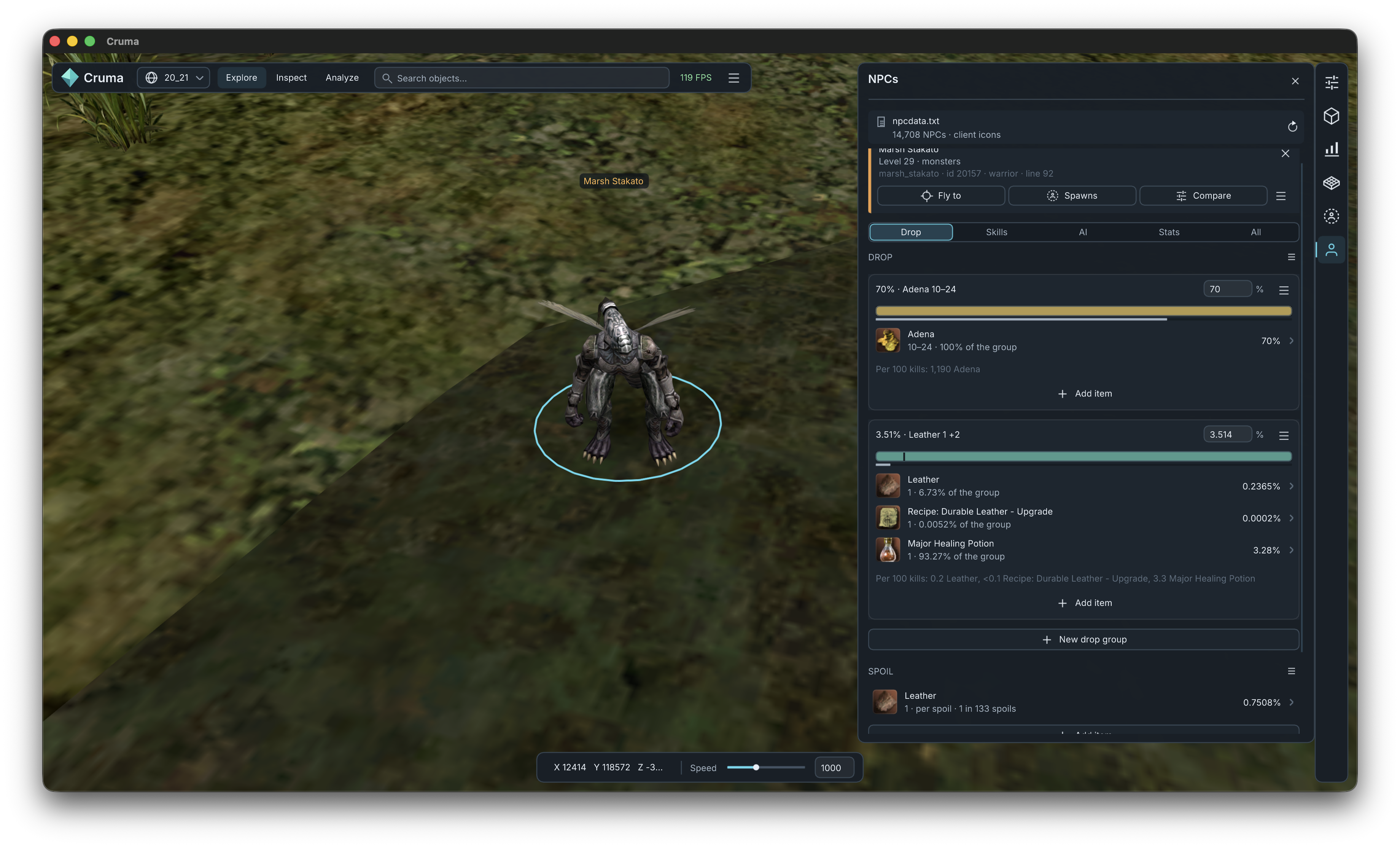This screenshot has height=848, width=1400.
Task: Select the Skills tab
Action: click(997, 232)
